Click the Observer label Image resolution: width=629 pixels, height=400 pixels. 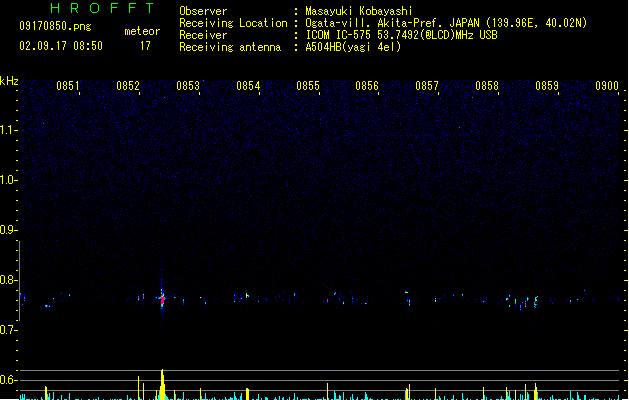click(203, 11)
